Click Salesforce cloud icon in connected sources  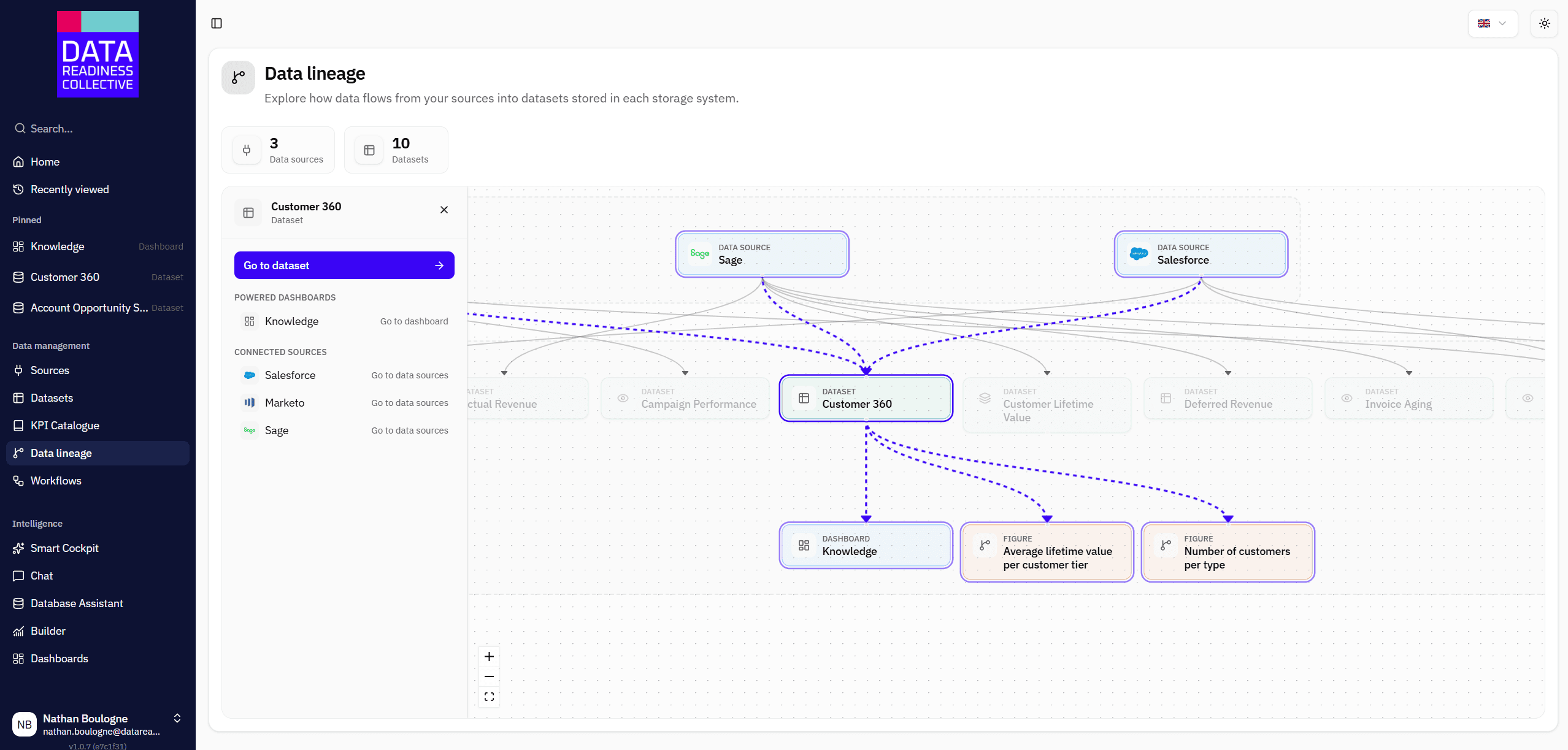pyautogui.click(x=250, y=375)
